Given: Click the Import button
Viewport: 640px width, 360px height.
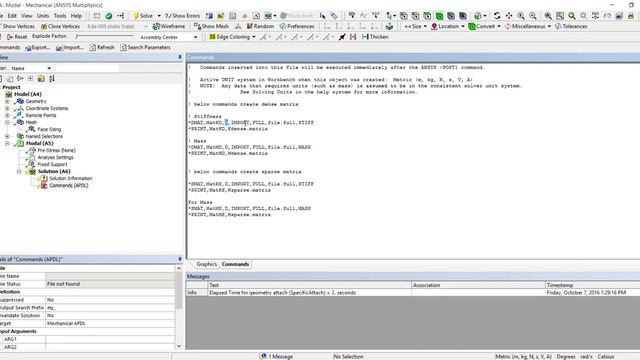Looking at the screenshot, I should pos(69,47).
